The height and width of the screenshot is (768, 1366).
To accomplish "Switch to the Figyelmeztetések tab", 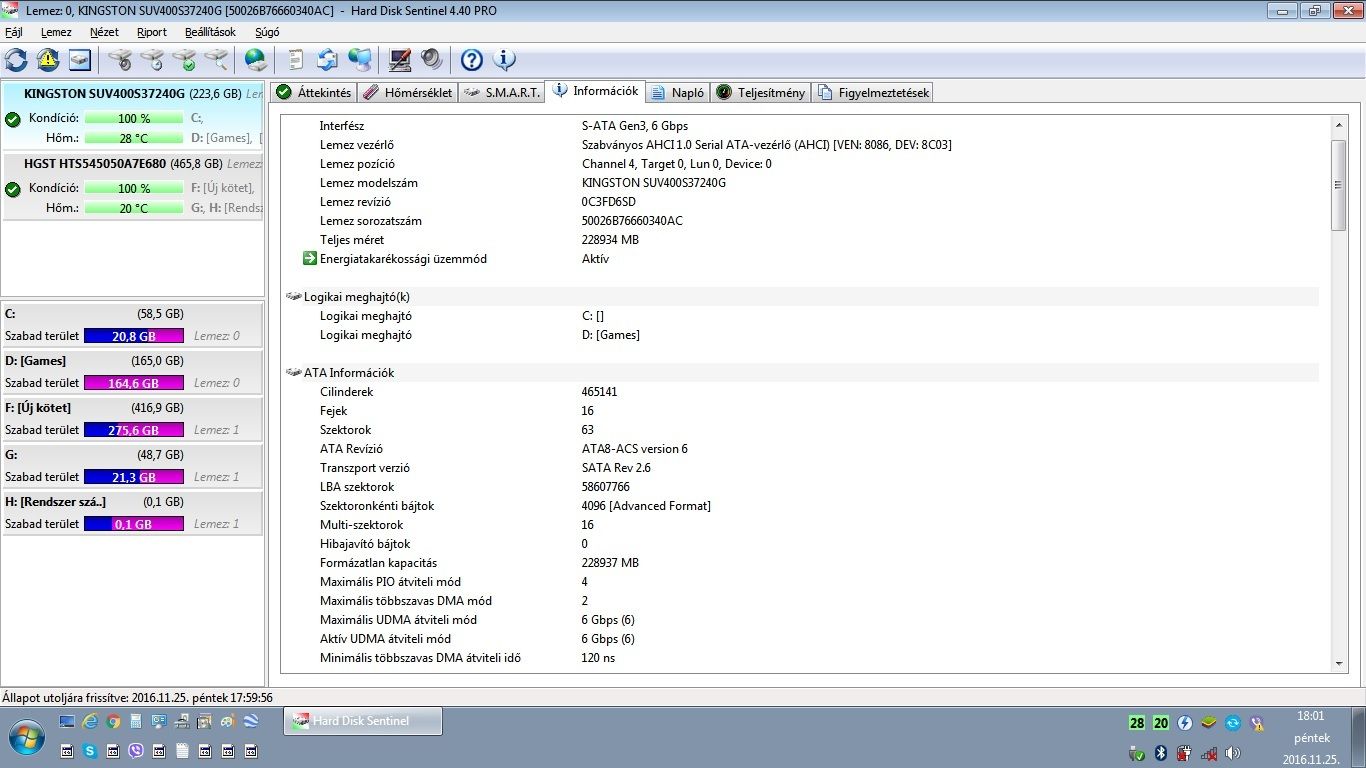I will click(873, 93).
